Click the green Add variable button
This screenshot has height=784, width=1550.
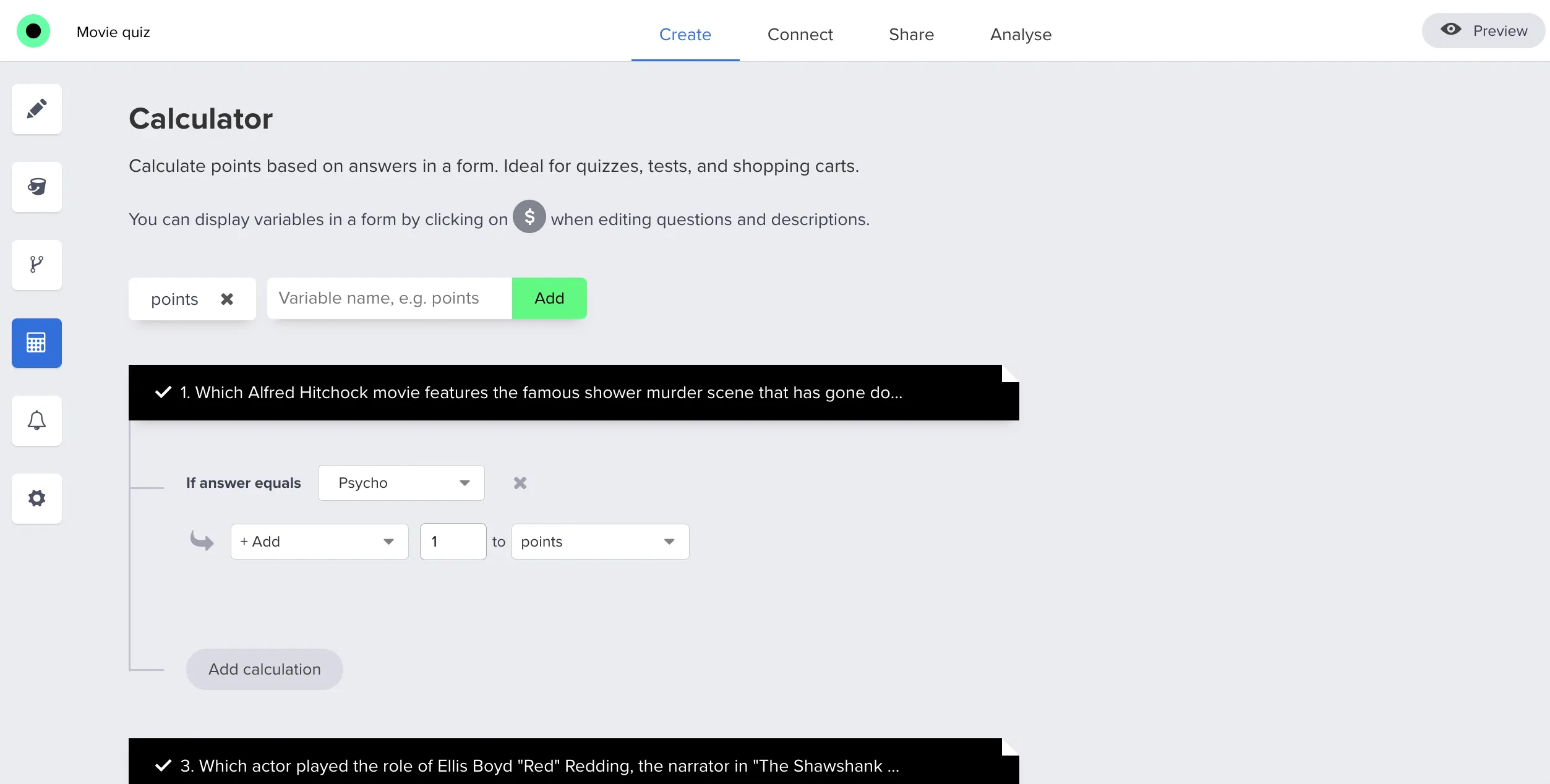click(x=549, y=299)
